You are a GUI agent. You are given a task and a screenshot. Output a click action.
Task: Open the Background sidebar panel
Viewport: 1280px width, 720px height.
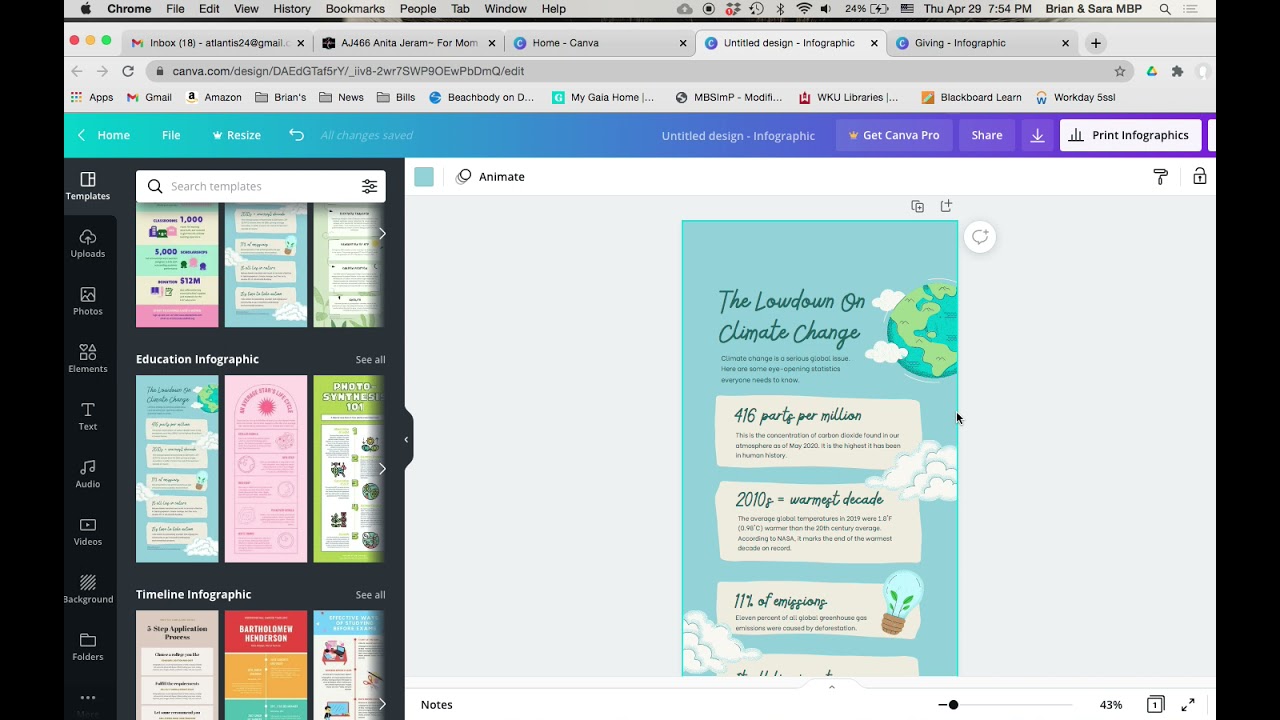(x=88, y=589)
